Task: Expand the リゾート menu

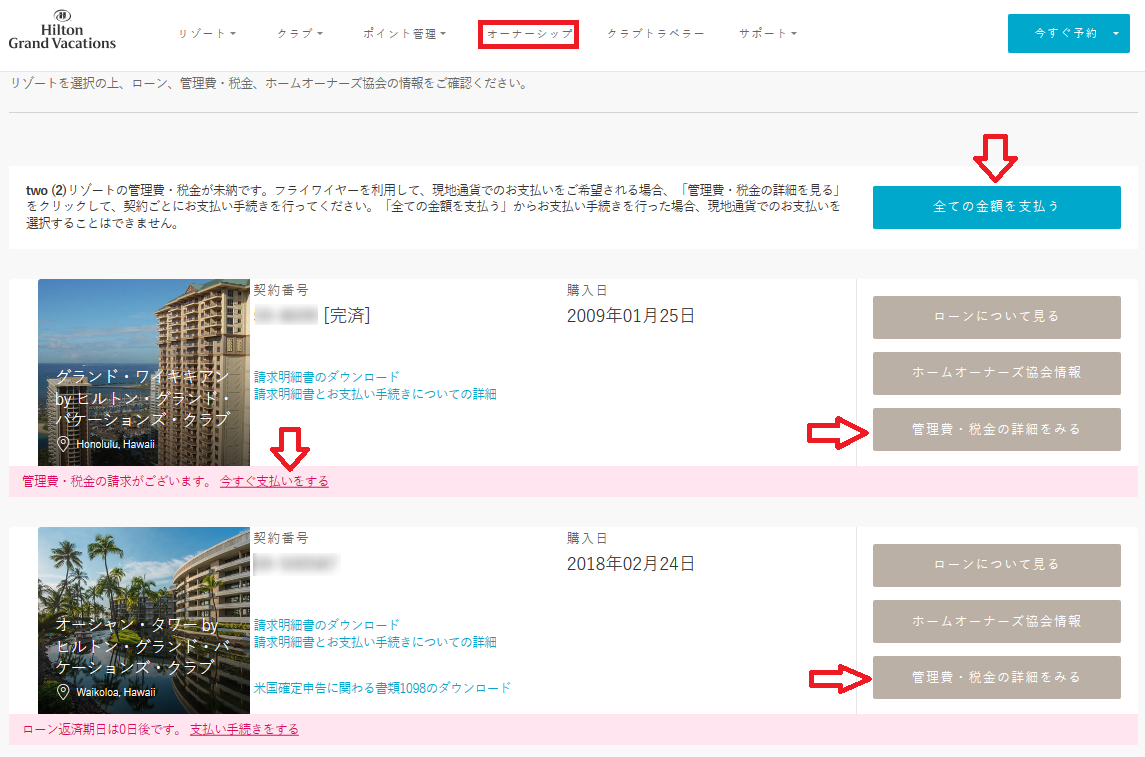Action: pyautogui.click(x=207, y=34)
